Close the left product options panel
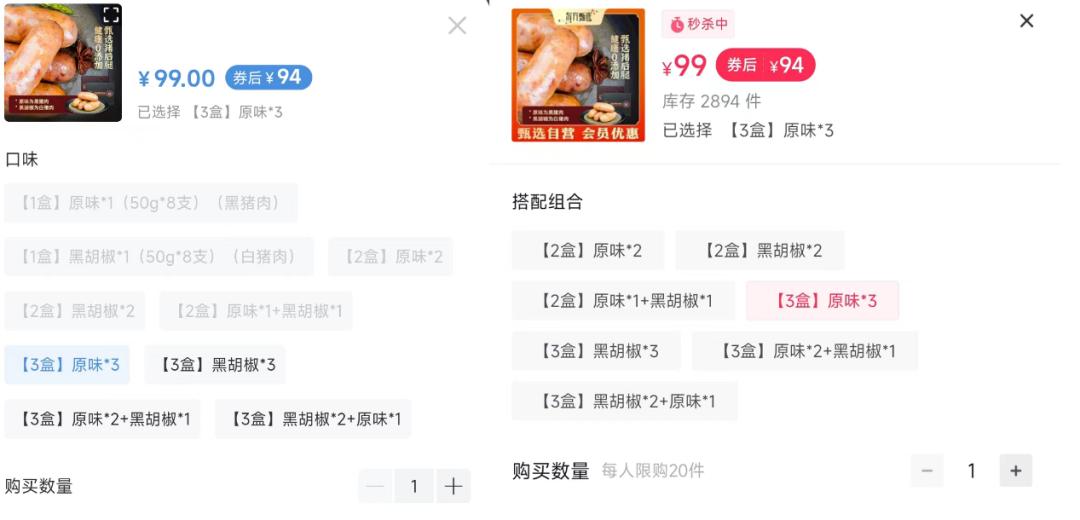 (x=457, y=26)
